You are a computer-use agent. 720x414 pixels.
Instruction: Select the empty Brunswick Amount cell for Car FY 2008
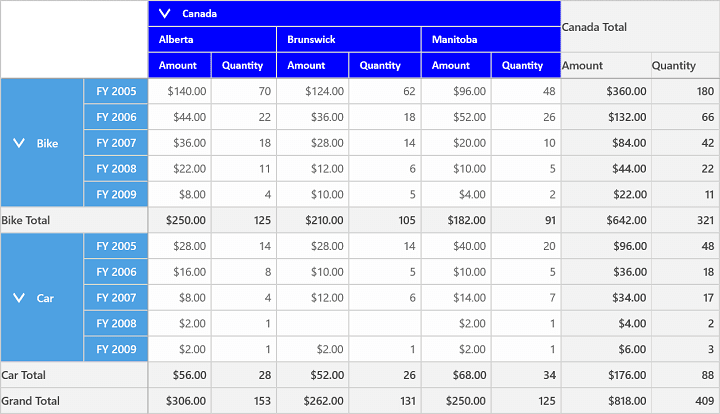[313, 324]
